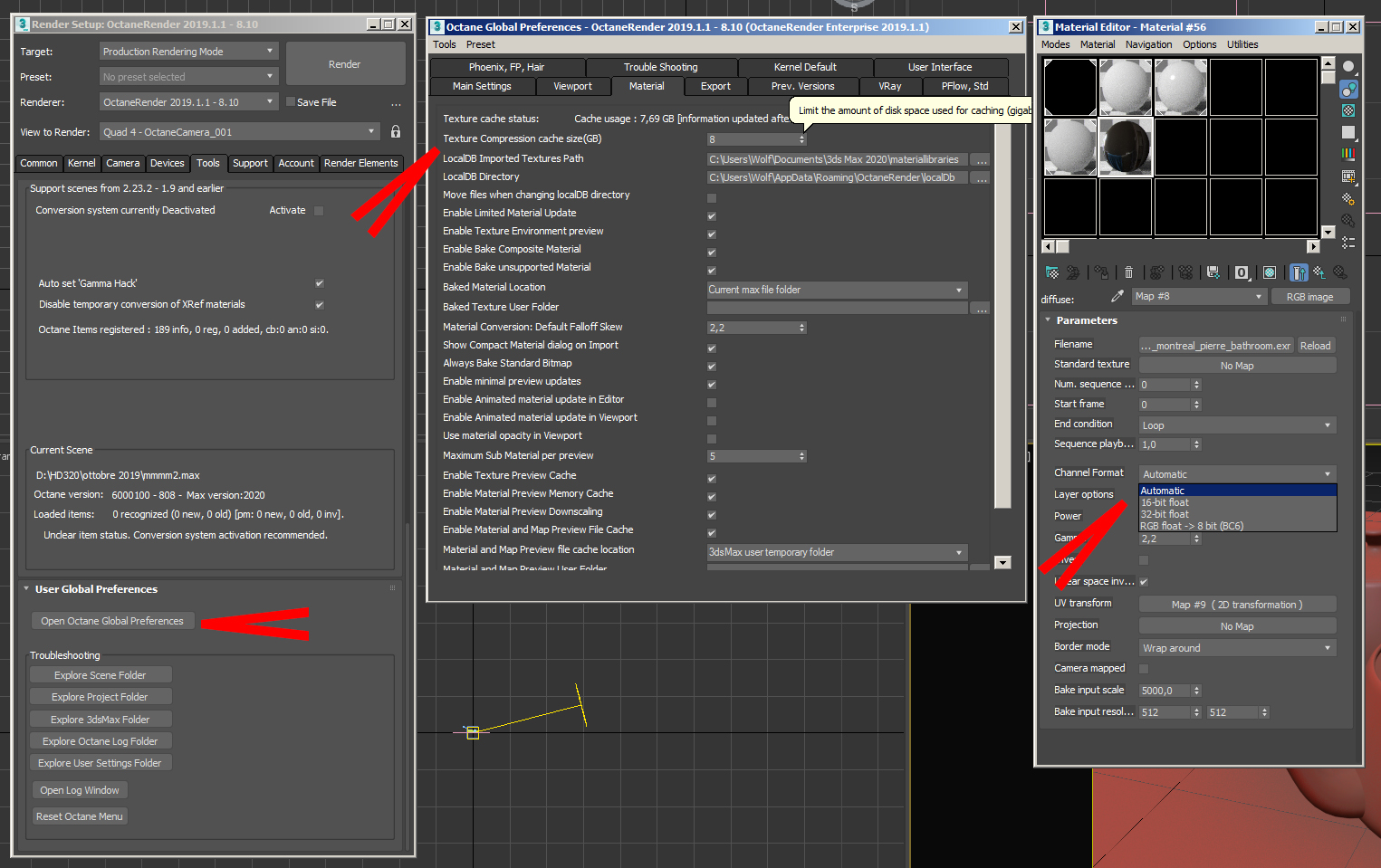
Task: Toggle Use material opacity in Viewport
Action: (712, 439)
